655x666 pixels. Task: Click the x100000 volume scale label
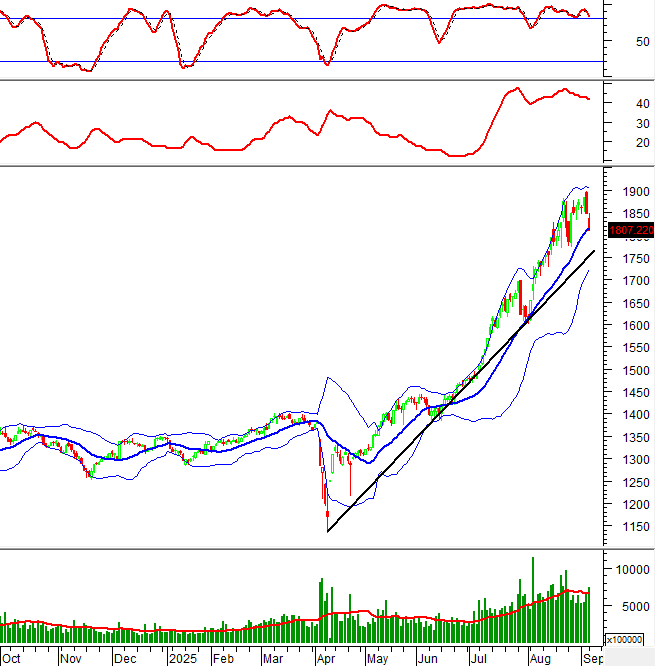tap(627, 639)
